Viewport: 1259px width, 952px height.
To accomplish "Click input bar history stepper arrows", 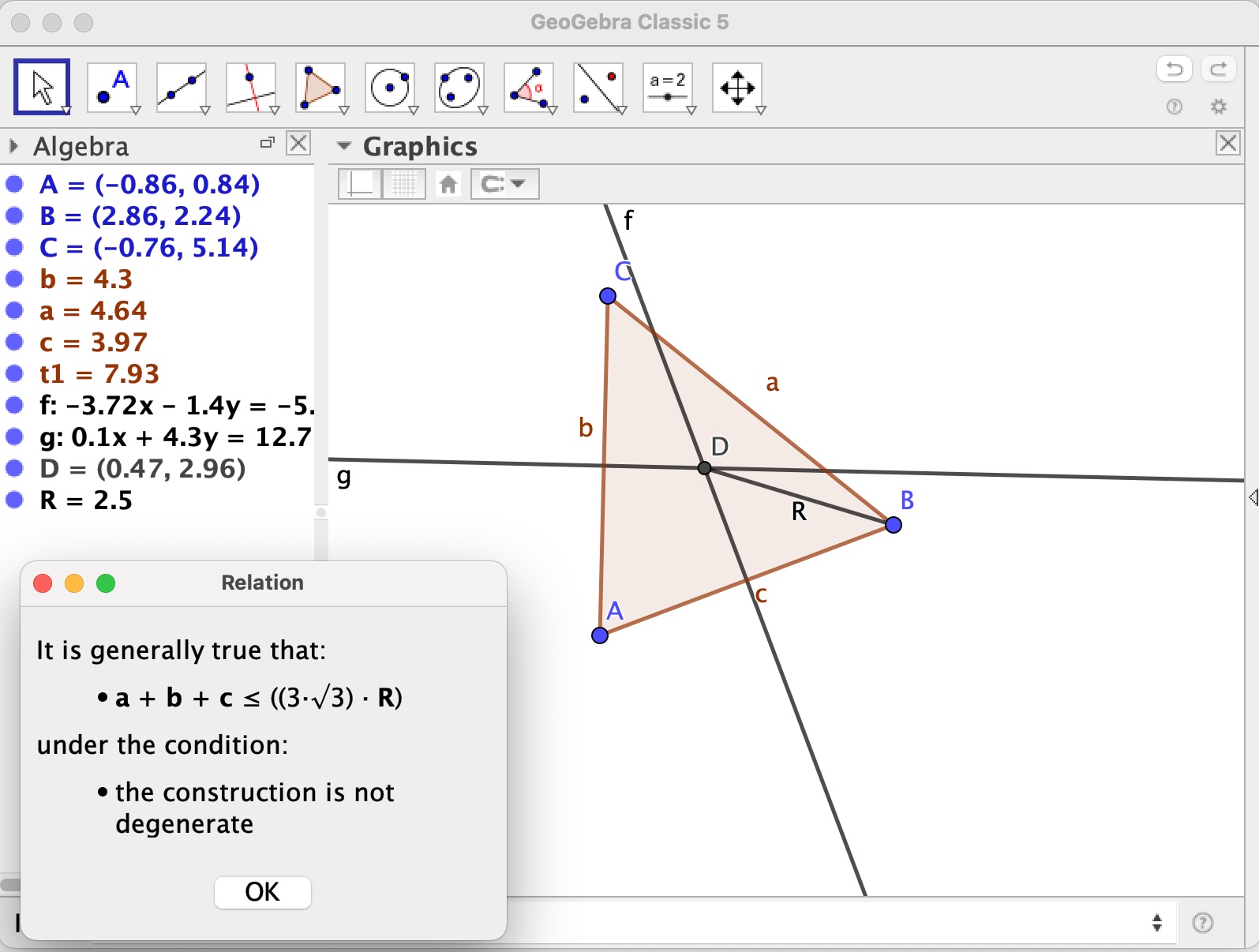I will [1157, 923].
